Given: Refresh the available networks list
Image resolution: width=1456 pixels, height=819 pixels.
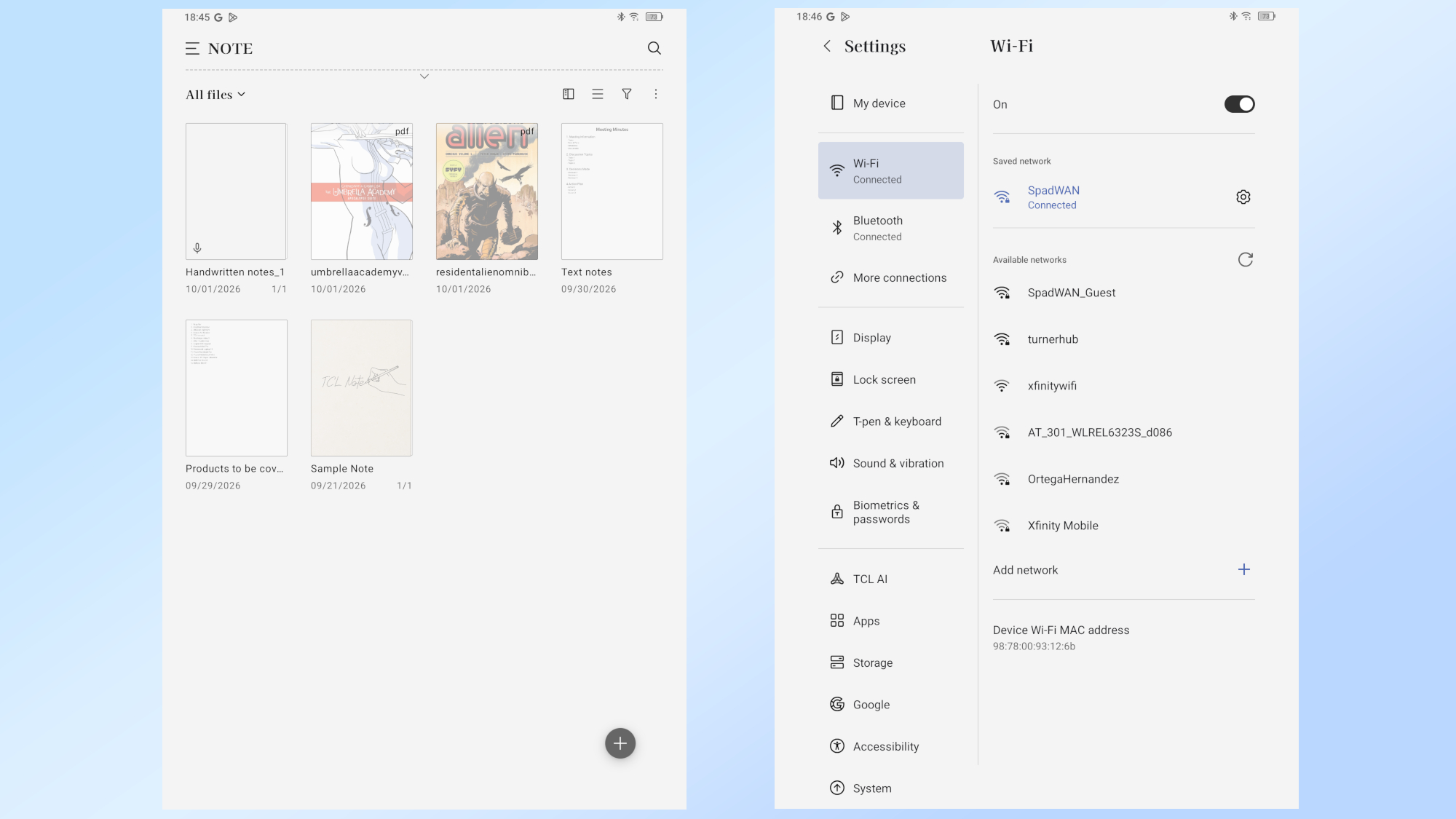Looking at the screenshot, I should pyautogui.click(x=1246, y=260).
